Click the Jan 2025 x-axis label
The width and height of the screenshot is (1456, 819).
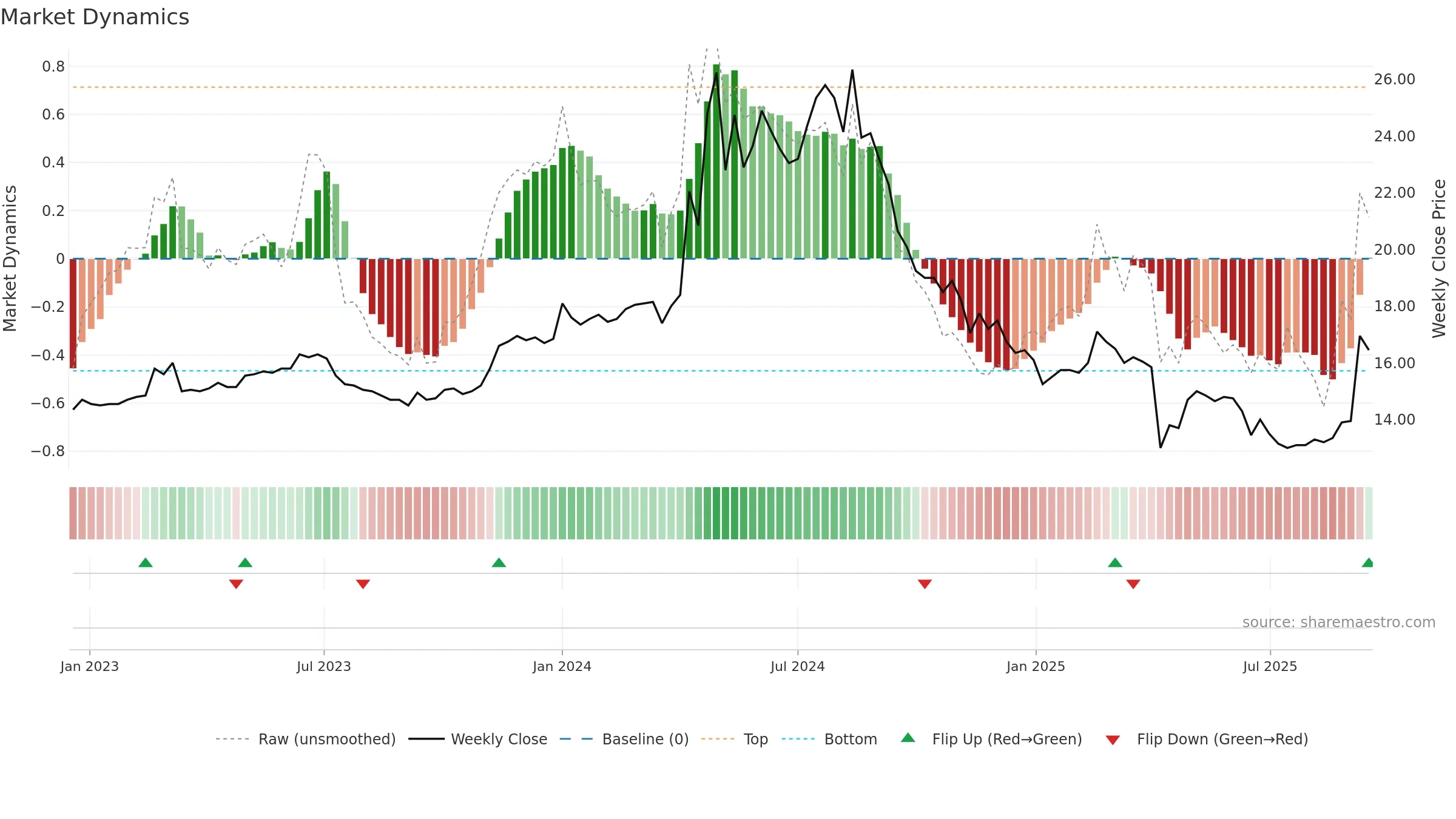click(x=1036, y=666)
